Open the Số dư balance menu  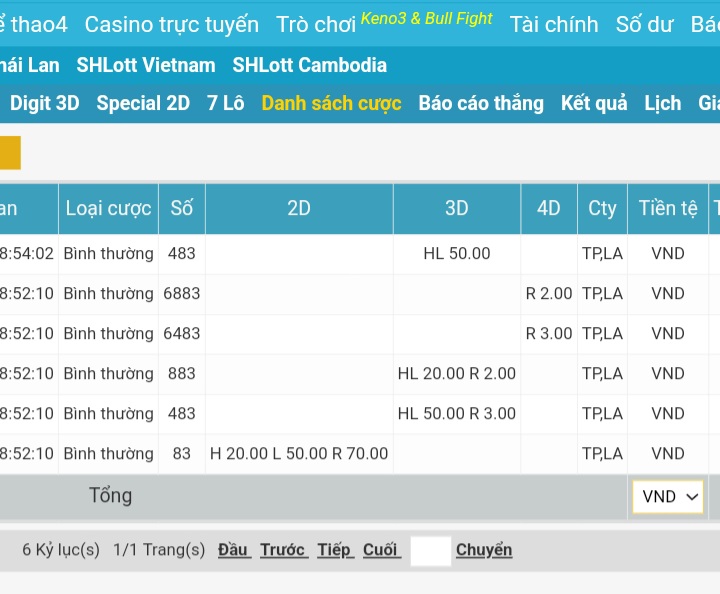click(x=644, y=24)
